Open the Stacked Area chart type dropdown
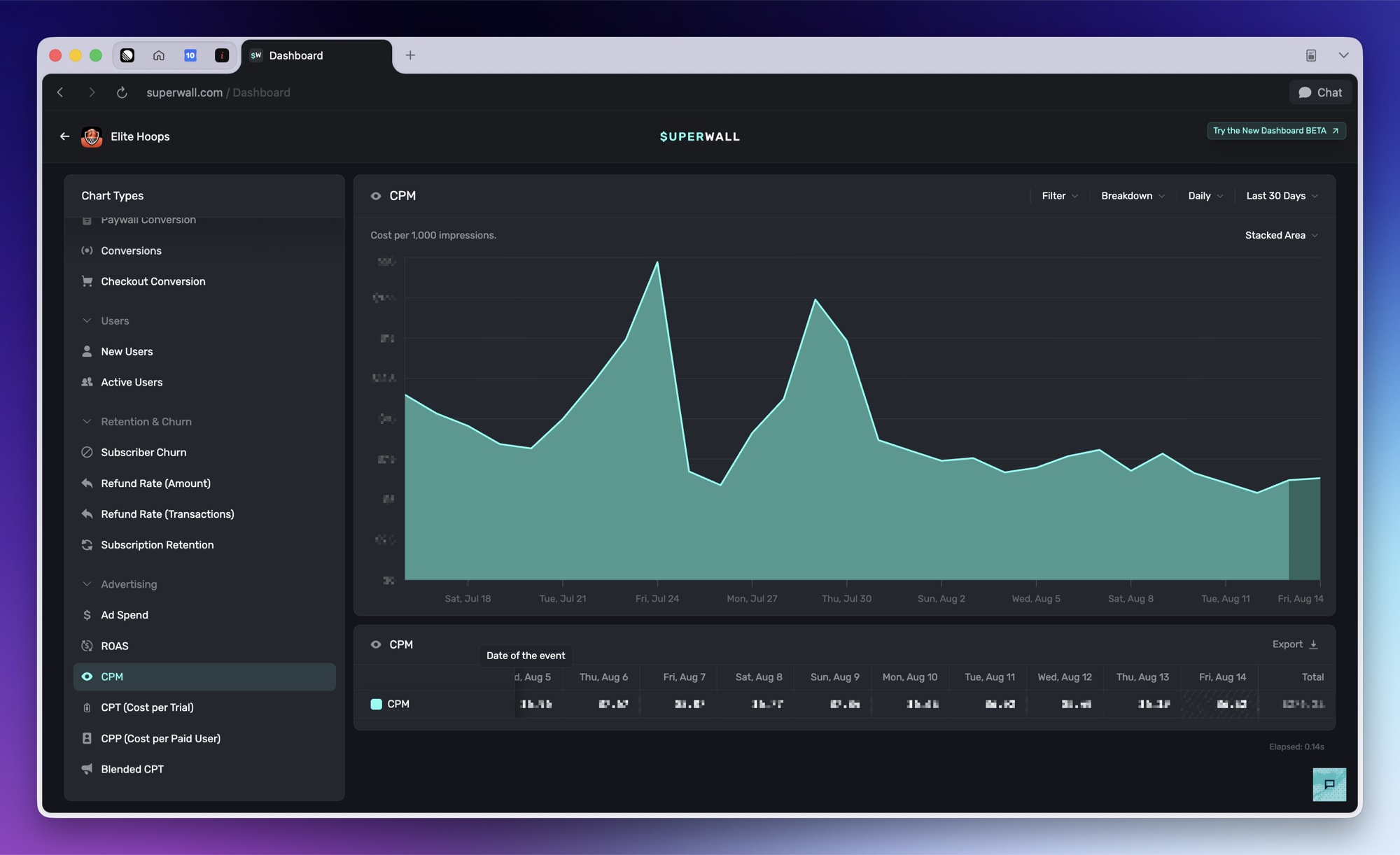Screen dimensions: 1400x855 click(x=1281, y=235)
